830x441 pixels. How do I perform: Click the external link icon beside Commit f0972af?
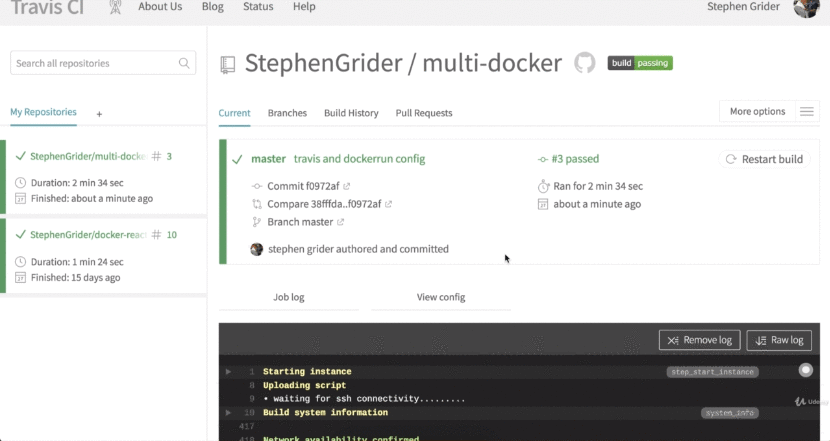[x=347, y=186]
